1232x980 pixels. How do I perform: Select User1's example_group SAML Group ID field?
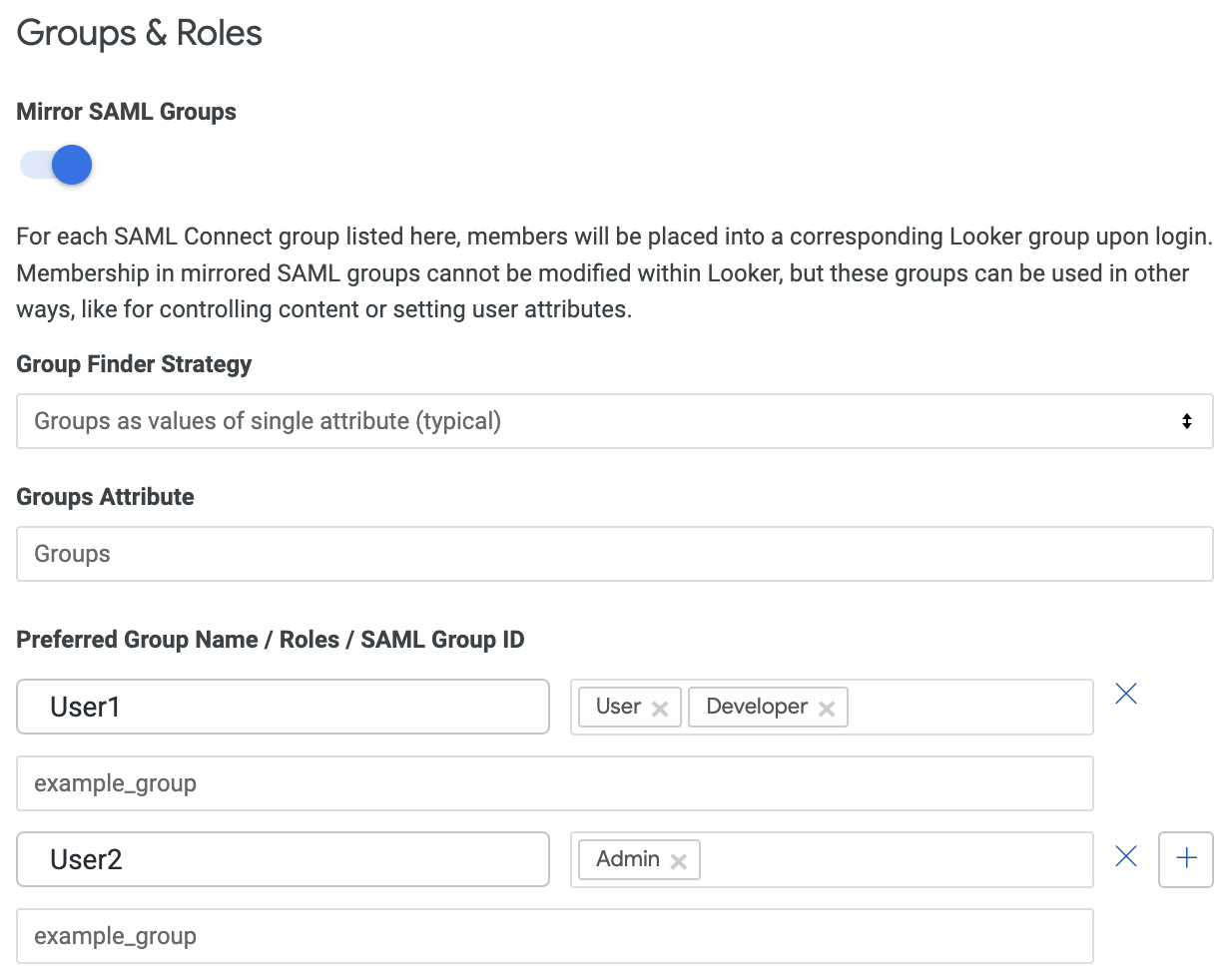tap(555, 783)
